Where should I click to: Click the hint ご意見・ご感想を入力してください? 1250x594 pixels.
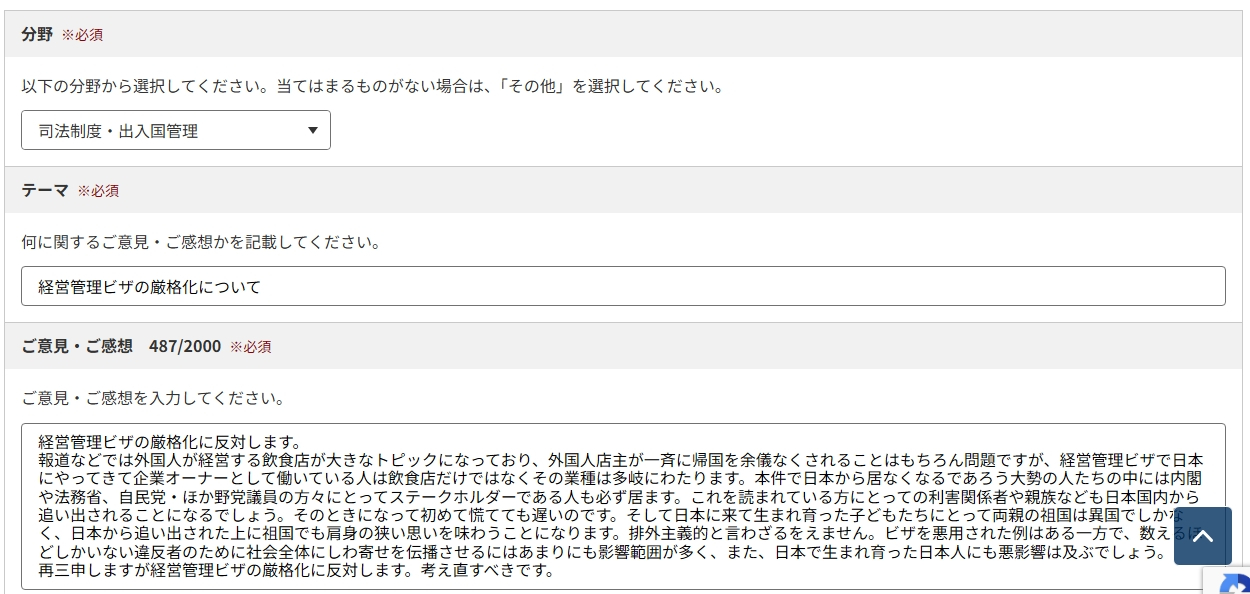point(153,398)
